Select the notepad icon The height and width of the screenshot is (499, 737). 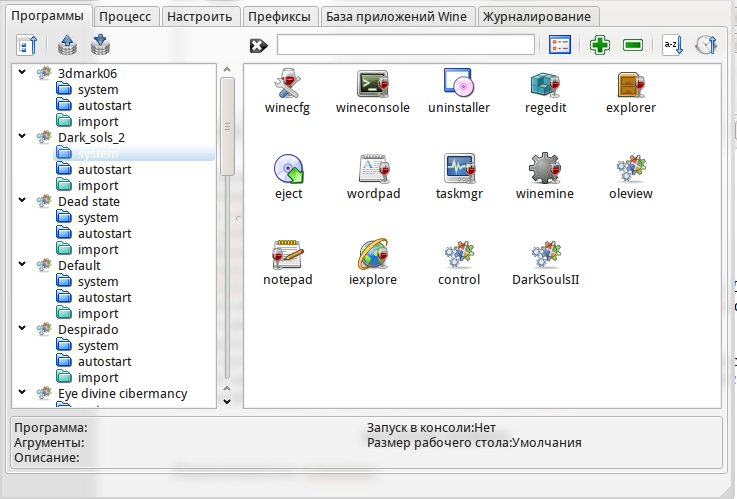click(x=288, y=255)
